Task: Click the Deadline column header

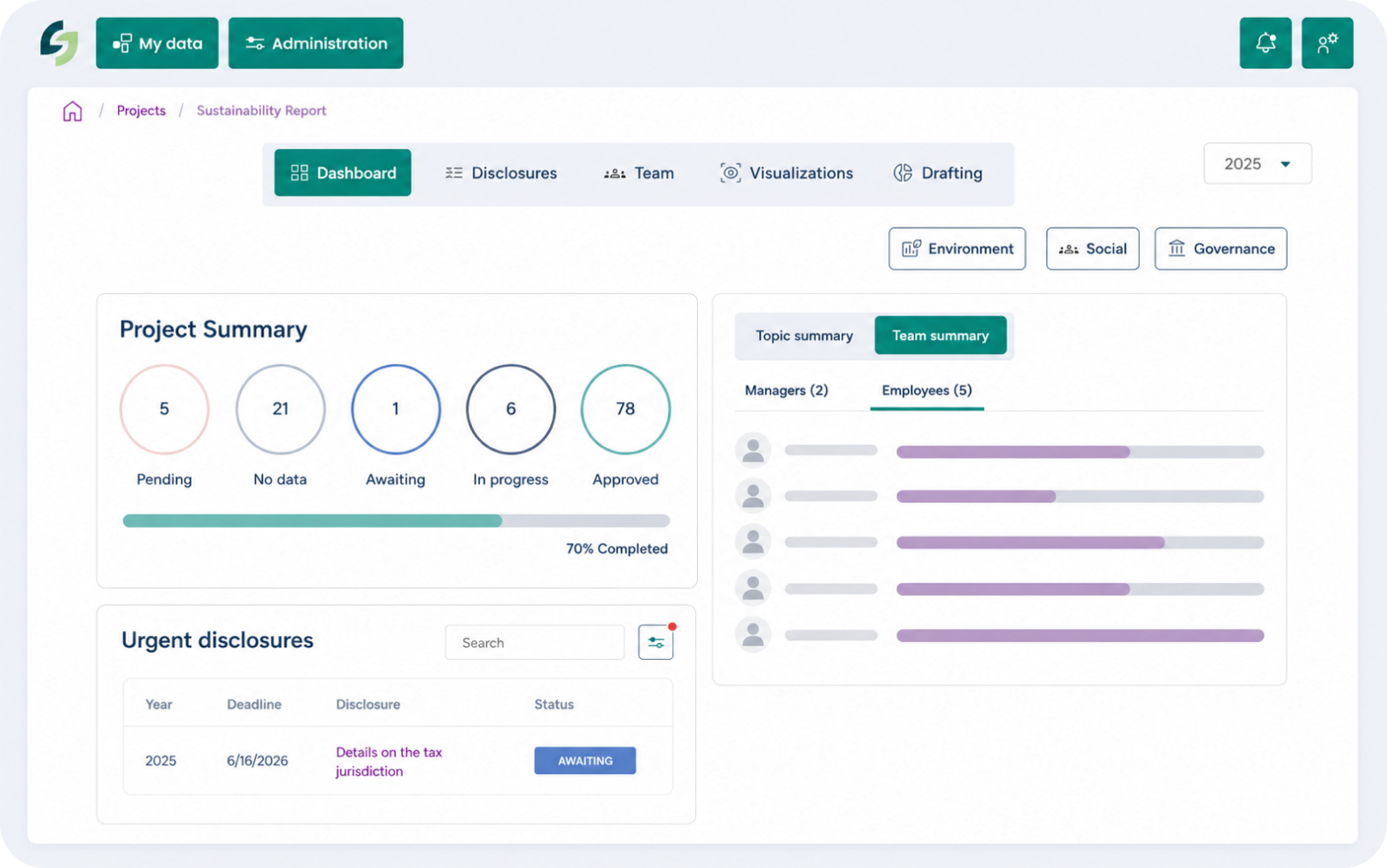Action: tap(254, 704)
